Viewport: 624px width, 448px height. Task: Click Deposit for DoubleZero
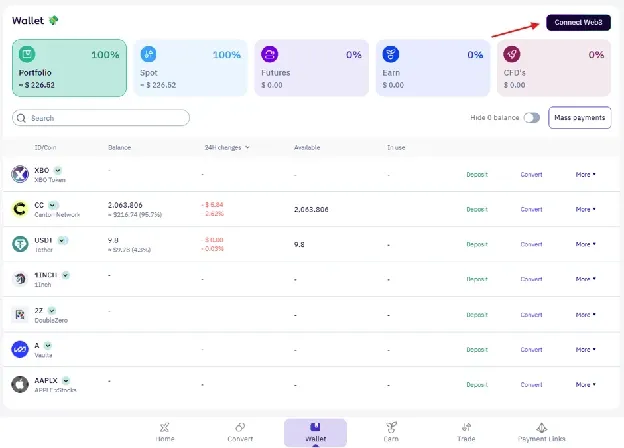click(x=477, y=315)
